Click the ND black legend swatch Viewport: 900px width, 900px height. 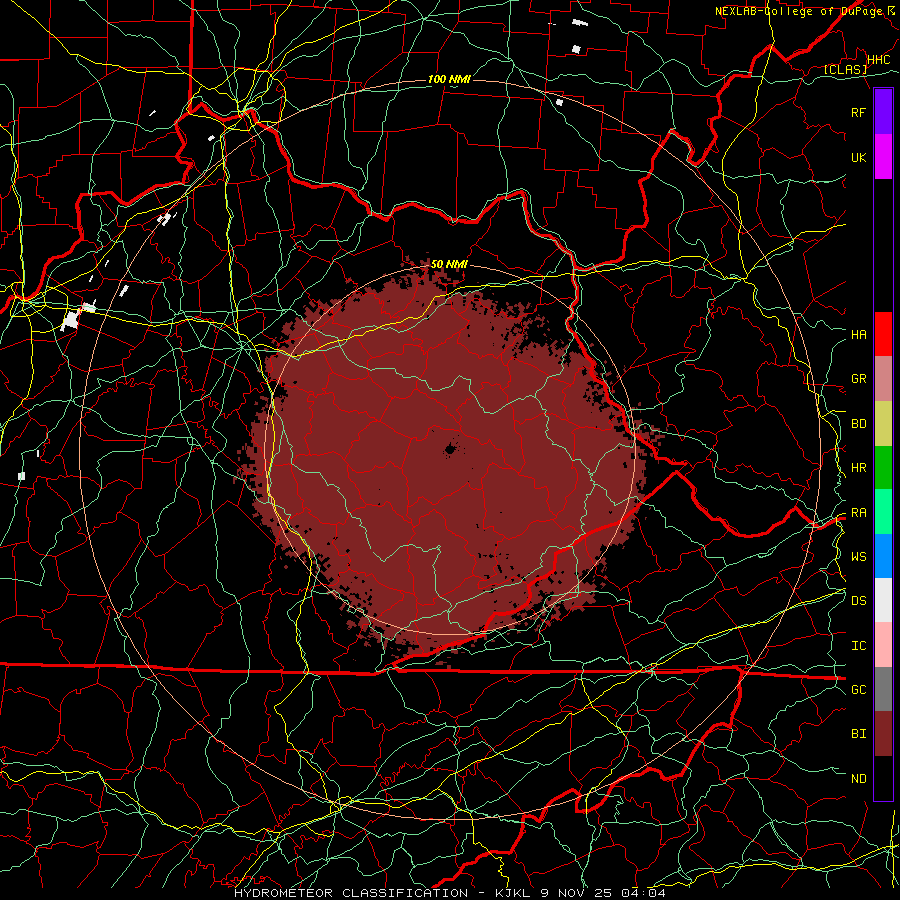coord(883,778)
